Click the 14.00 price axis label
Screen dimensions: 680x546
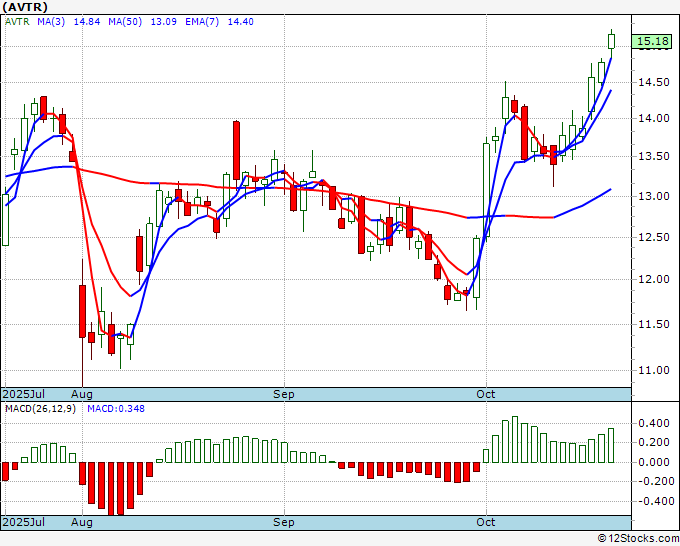coord(654,118)
